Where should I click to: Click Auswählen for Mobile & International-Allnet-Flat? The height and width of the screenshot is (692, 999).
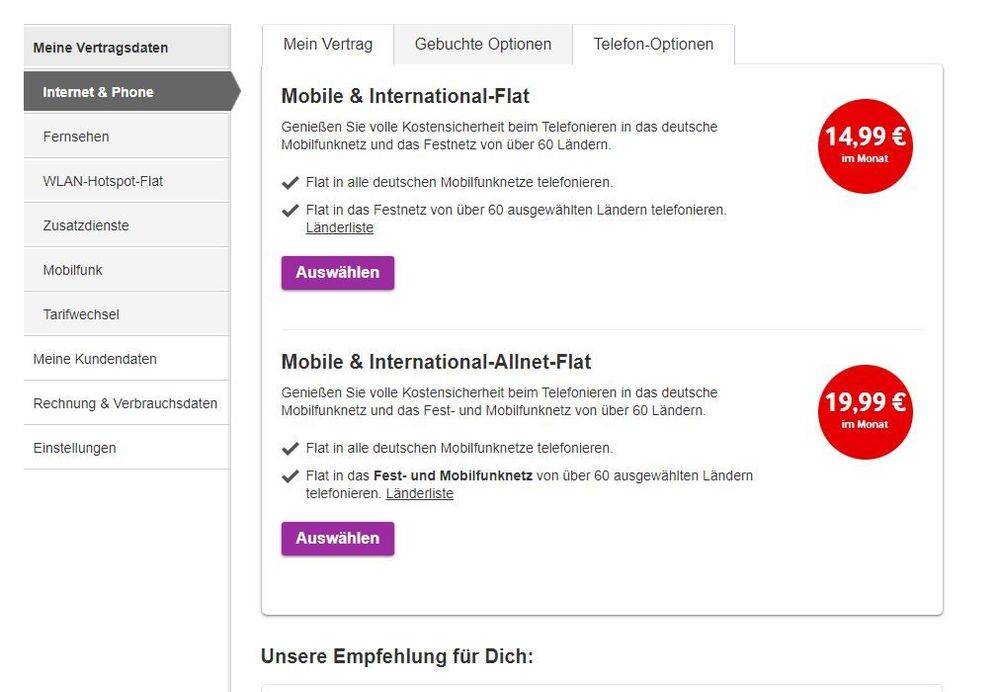(338, 538)
